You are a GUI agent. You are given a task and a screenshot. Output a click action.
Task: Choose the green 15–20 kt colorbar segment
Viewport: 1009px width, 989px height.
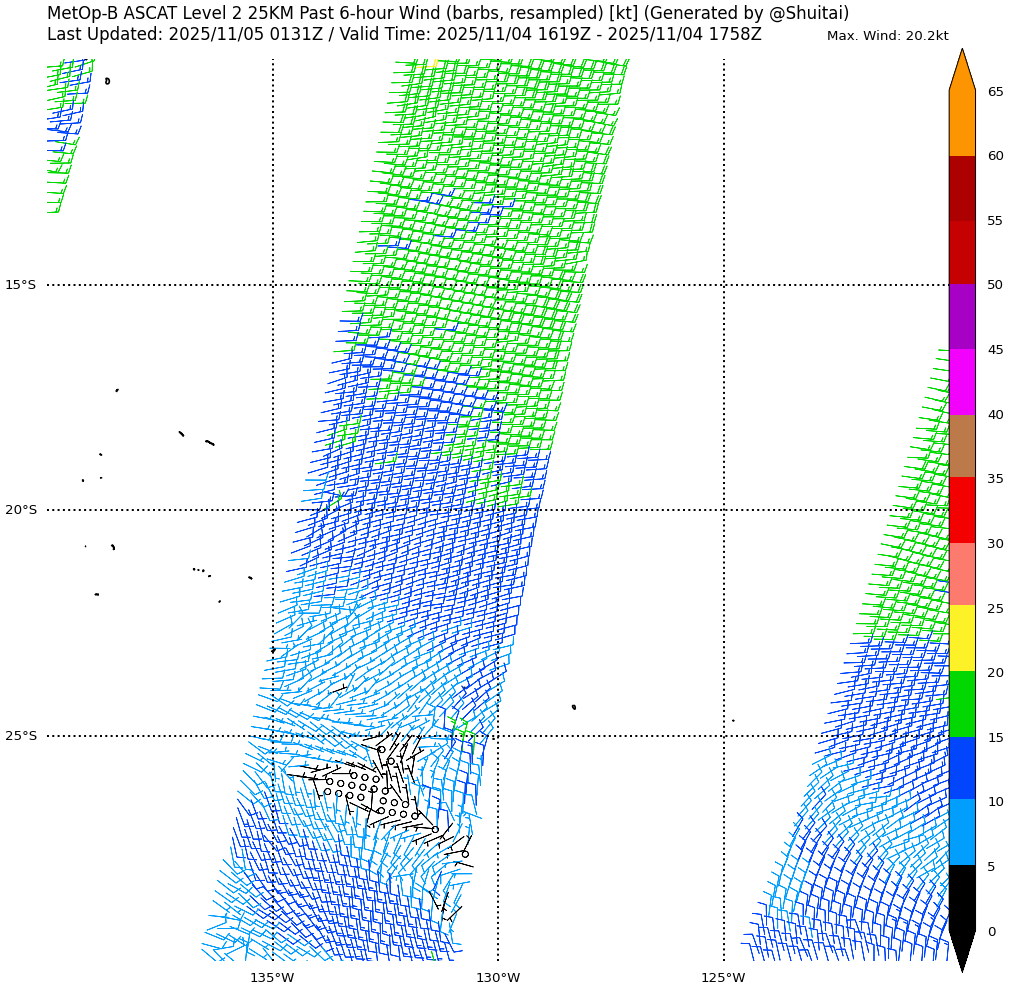tap(961, 704)
